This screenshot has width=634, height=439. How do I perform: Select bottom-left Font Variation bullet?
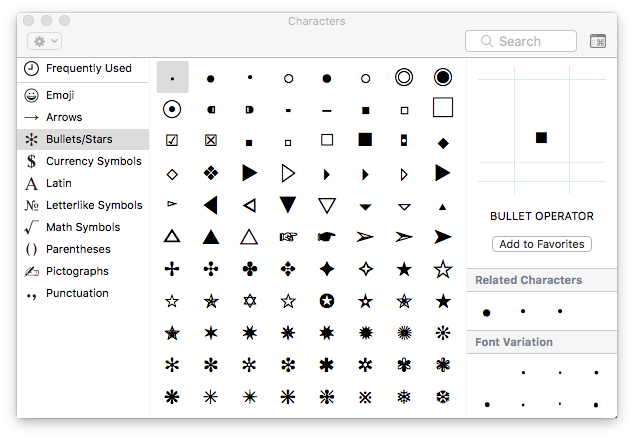click(487, 405)
